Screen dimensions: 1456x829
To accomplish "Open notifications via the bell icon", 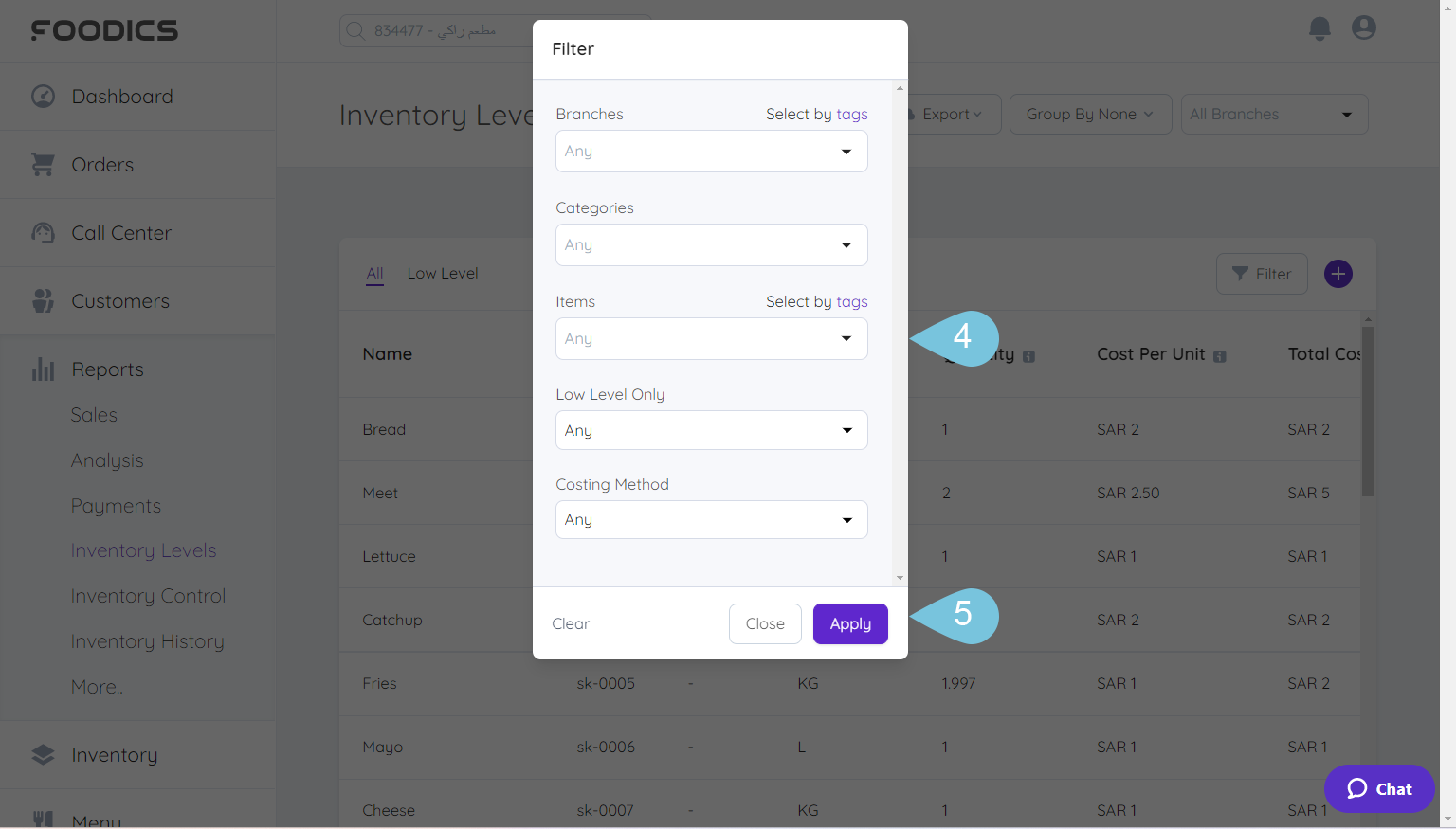I will point(1319,28).
